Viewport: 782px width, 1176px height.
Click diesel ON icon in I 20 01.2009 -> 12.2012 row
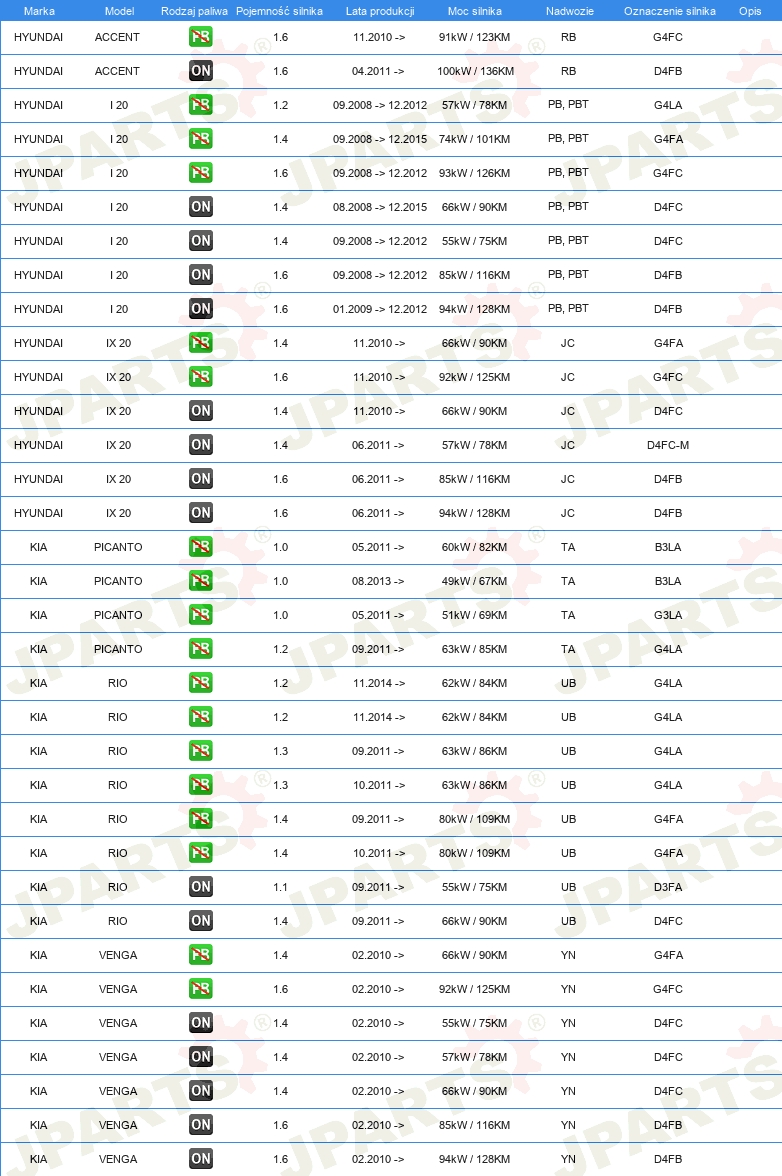(200, 308)
